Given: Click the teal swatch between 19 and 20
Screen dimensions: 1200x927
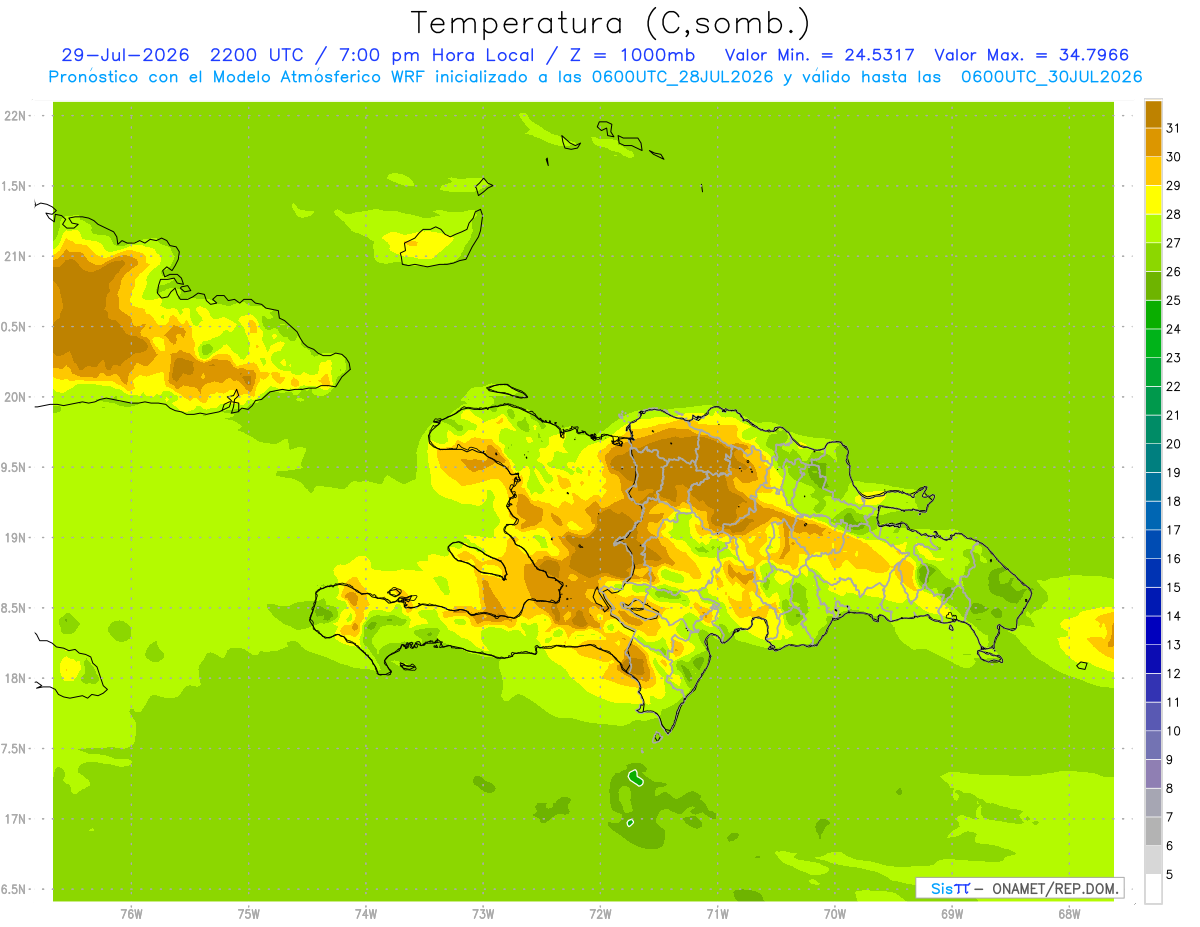Looking at the screenshot, I should click(x=1153, y=458).
